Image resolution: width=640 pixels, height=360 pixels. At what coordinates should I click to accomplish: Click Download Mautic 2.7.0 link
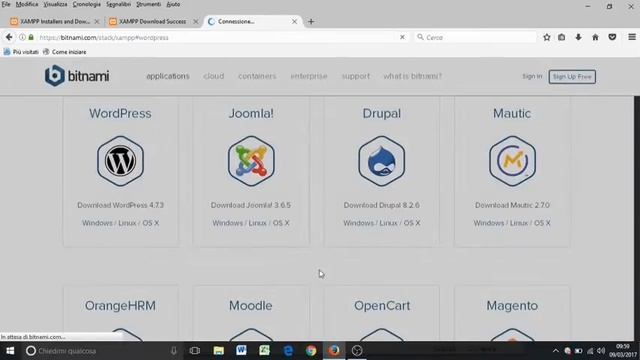pyautogui.click(x=512, y=205)
